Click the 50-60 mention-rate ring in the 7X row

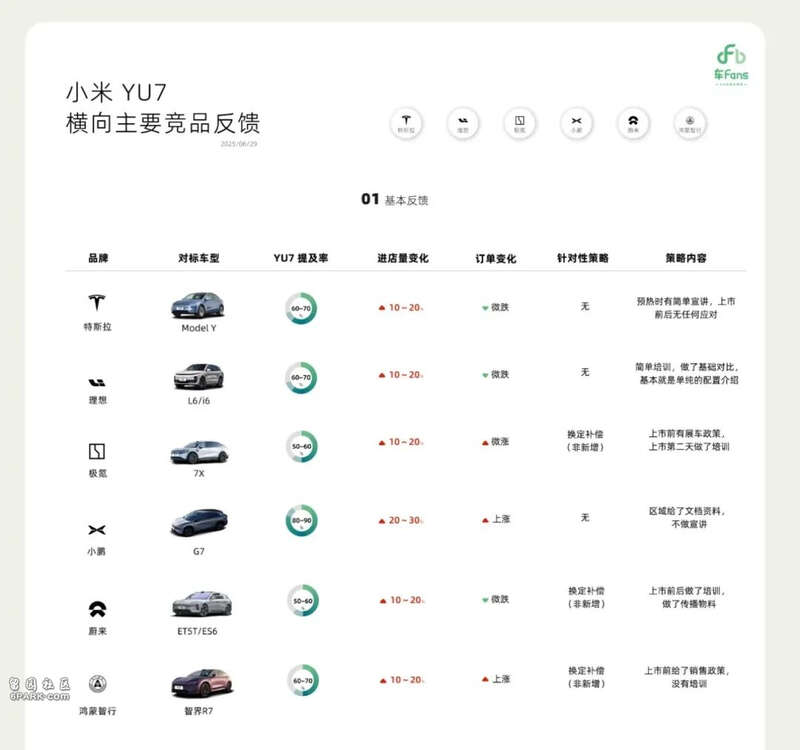pyautogui.click(x=302, y=446)
